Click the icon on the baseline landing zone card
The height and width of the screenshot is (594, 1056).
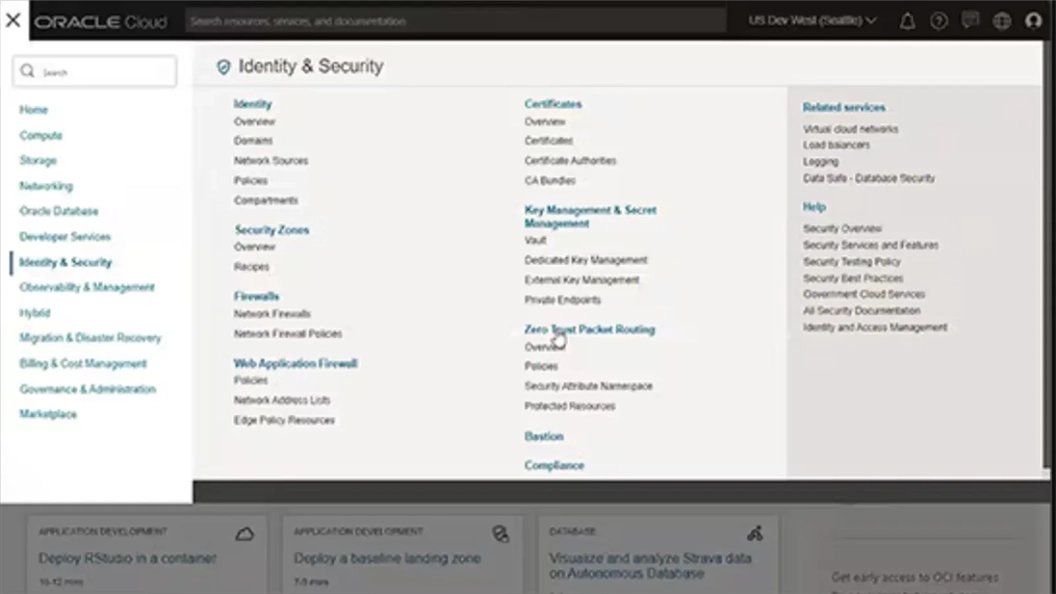[x=500, y=534]
